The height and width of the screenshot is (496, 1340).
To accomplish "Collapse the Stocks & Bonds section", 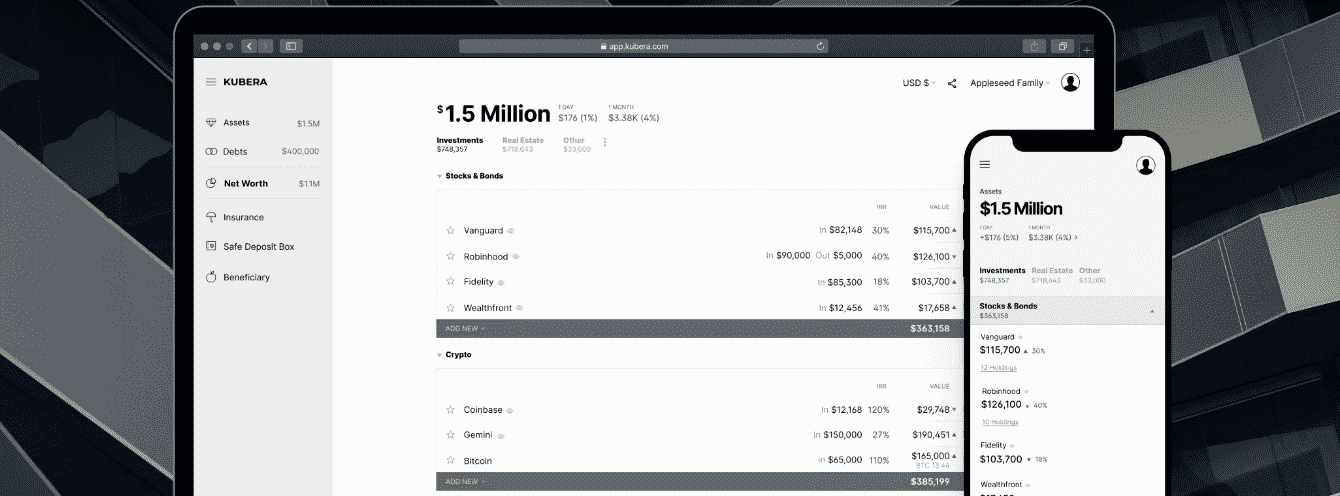I will pyautogui.click(x=439, y=176).
